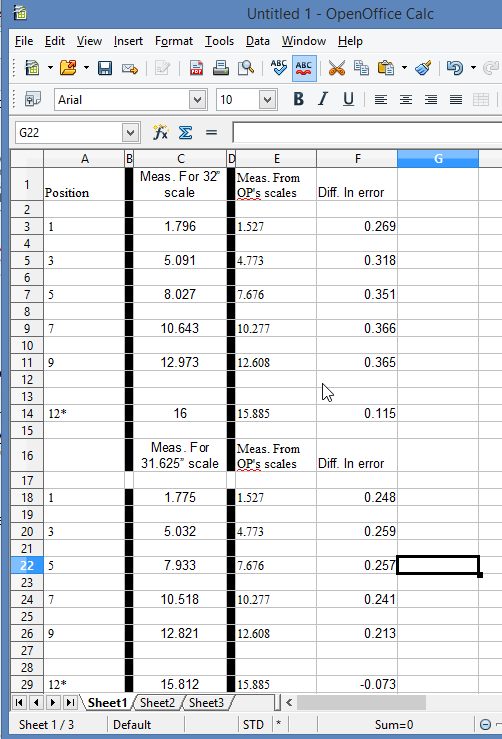The image size is (502, 739).
Task: Switch to the Sheet2 tab
Action: 157,703
